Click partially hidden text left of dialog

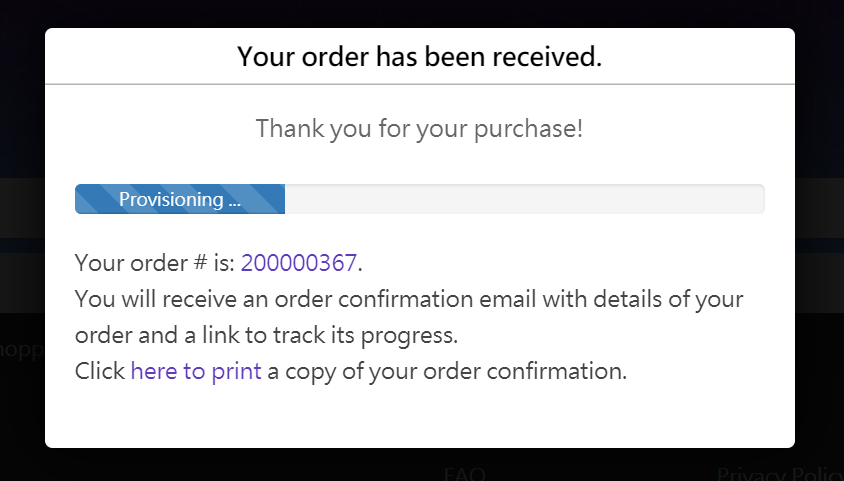click(22, 351)
